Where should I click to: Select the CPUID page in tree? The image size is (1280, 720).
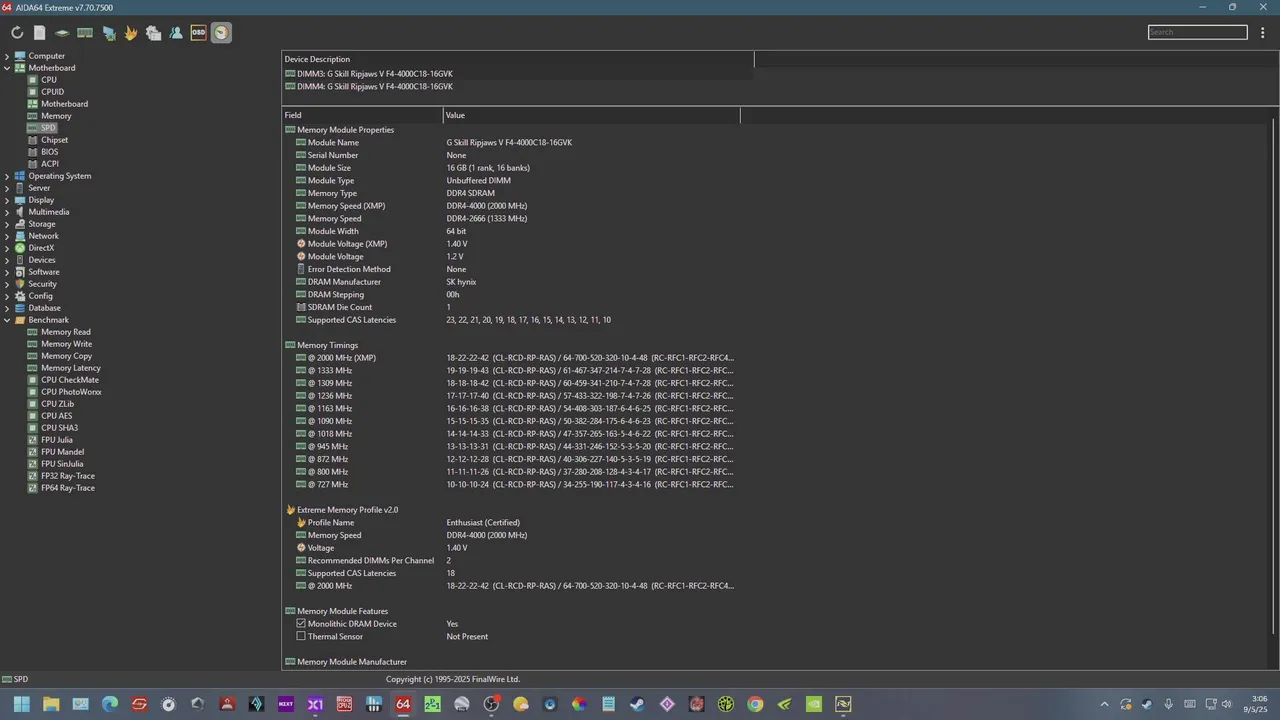pos(52,92)
